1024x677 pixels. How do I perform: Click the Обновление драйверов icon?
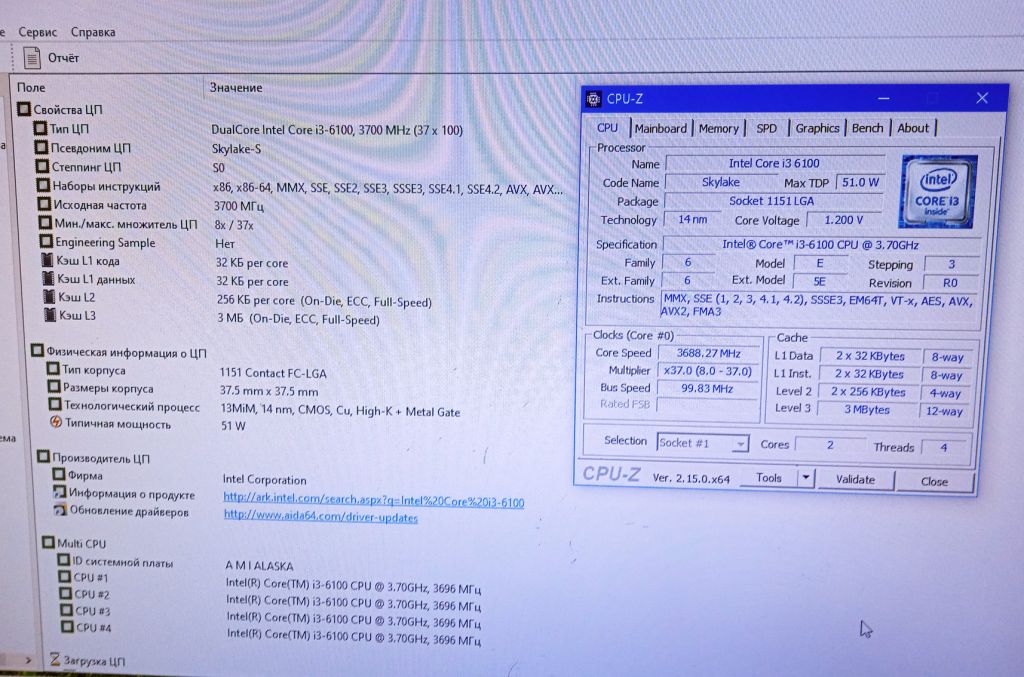click(60, 510)
